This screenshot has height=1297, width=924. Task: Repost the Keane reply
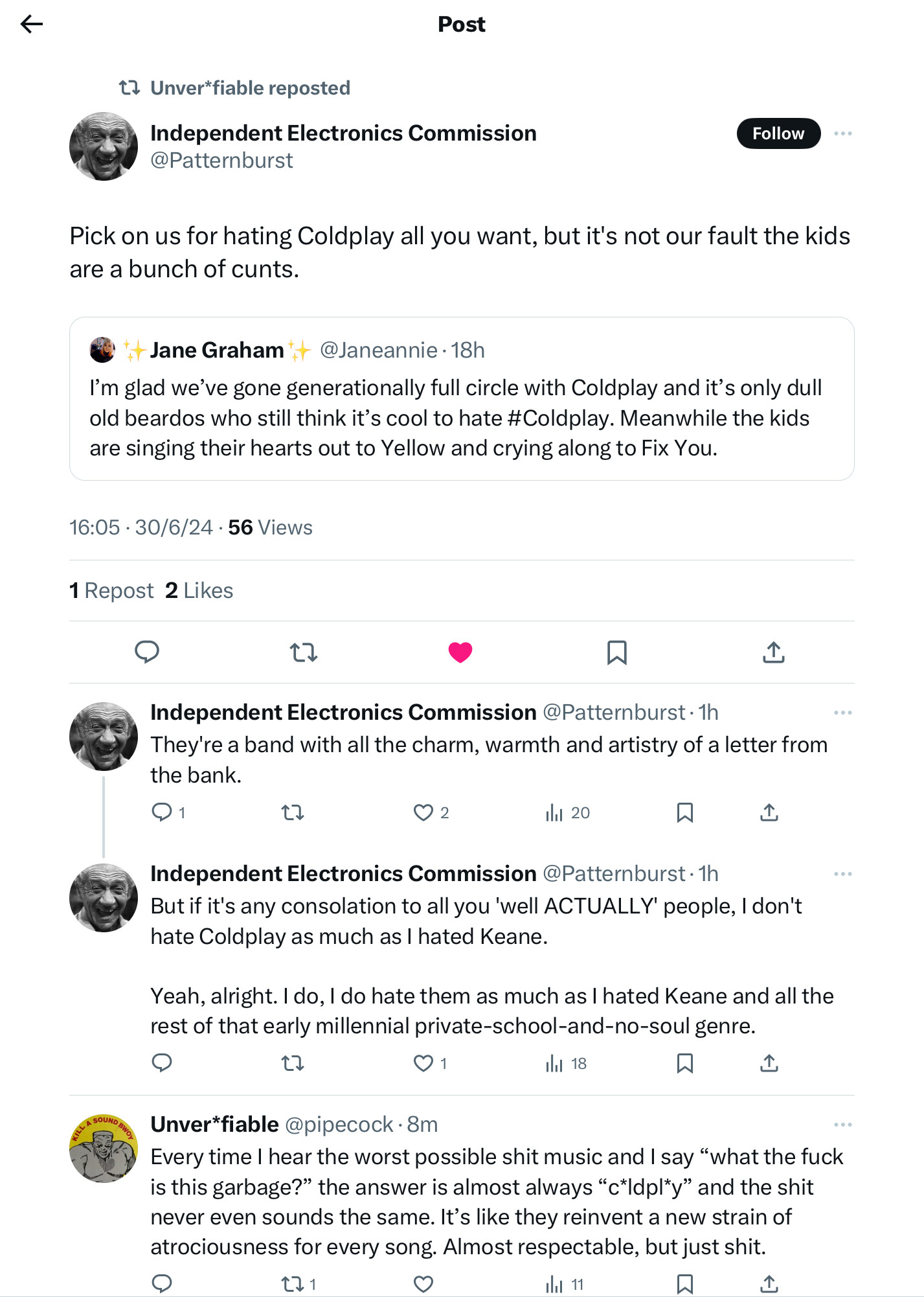(x=293, y=1063)
